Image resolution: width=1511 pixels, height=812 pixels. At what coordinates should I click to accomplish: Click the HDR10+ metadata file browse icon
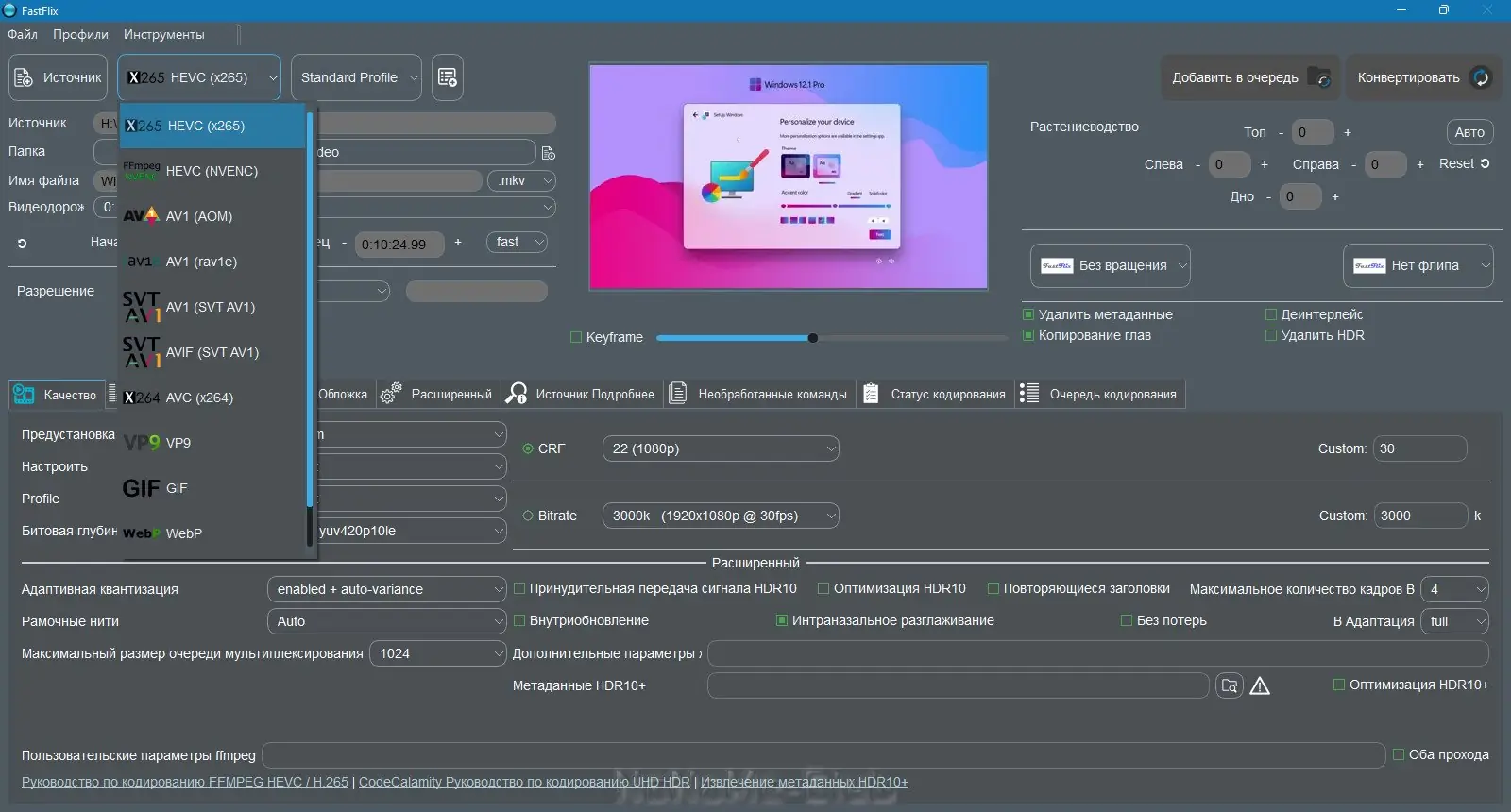1229,685
